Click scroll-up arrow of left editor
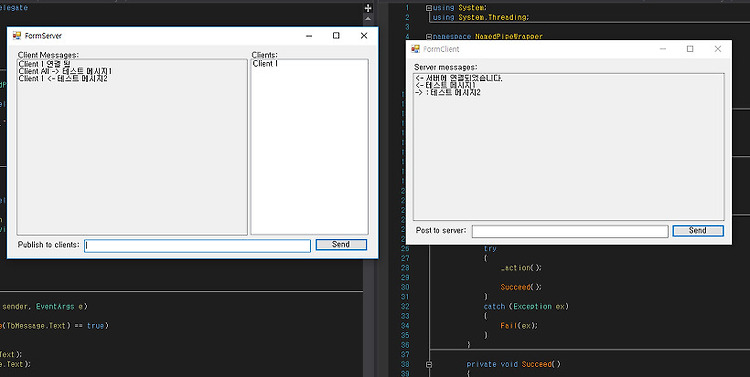The width and height of the screenshot is (750, 377). point(368,19)
